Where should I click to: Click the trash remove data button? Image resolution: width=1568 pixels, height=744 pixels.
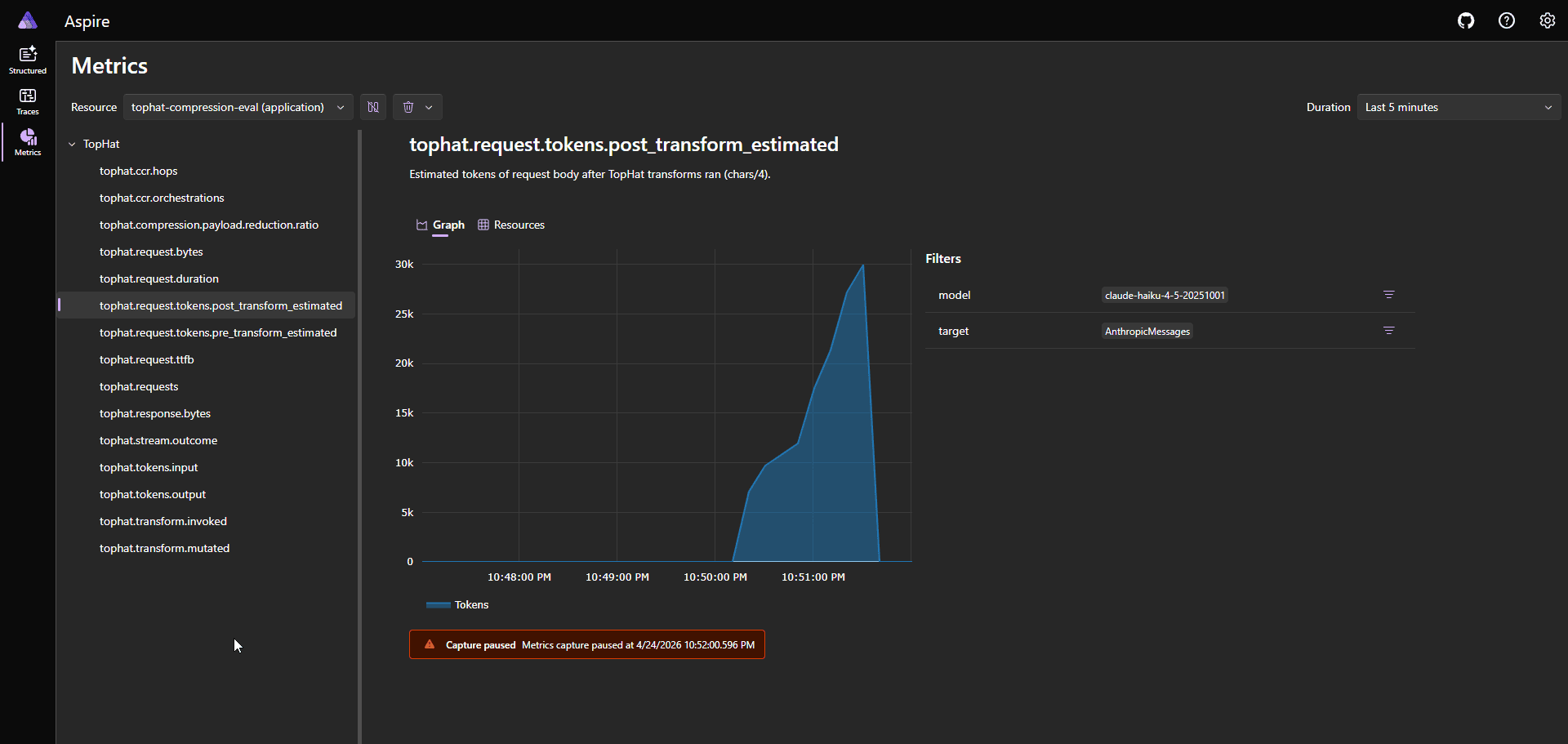click(x=408, y=107)
